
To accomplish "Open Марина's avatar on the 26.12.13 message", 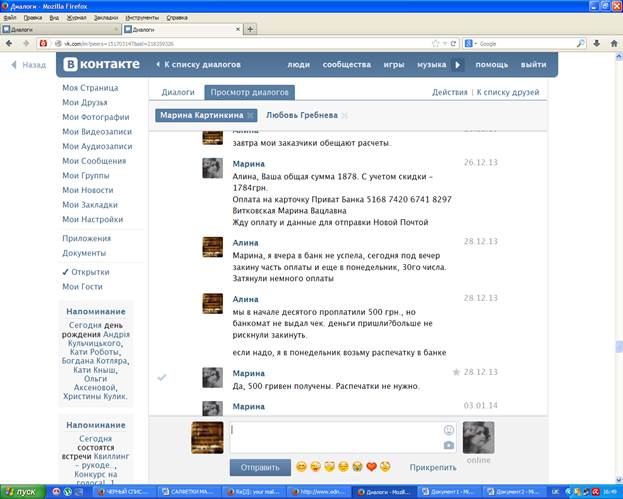I will 213,168.
